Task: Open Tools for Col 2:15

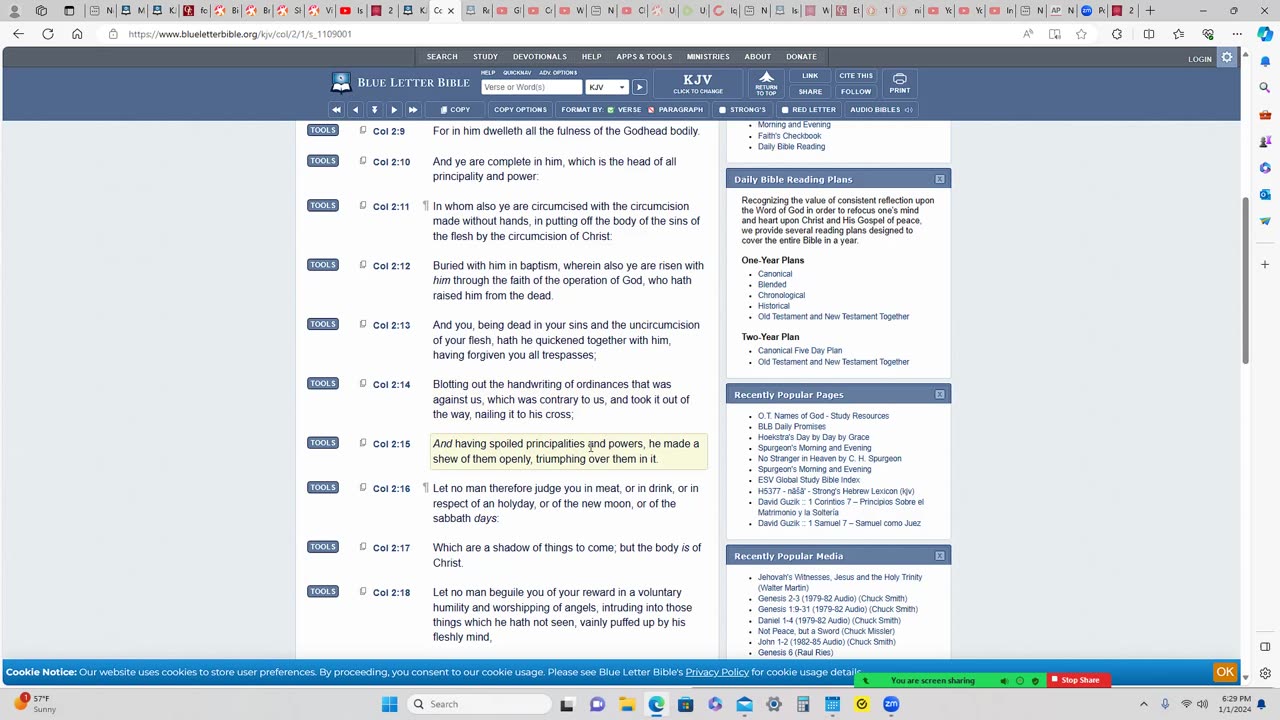Action: [x=323, y=442]
